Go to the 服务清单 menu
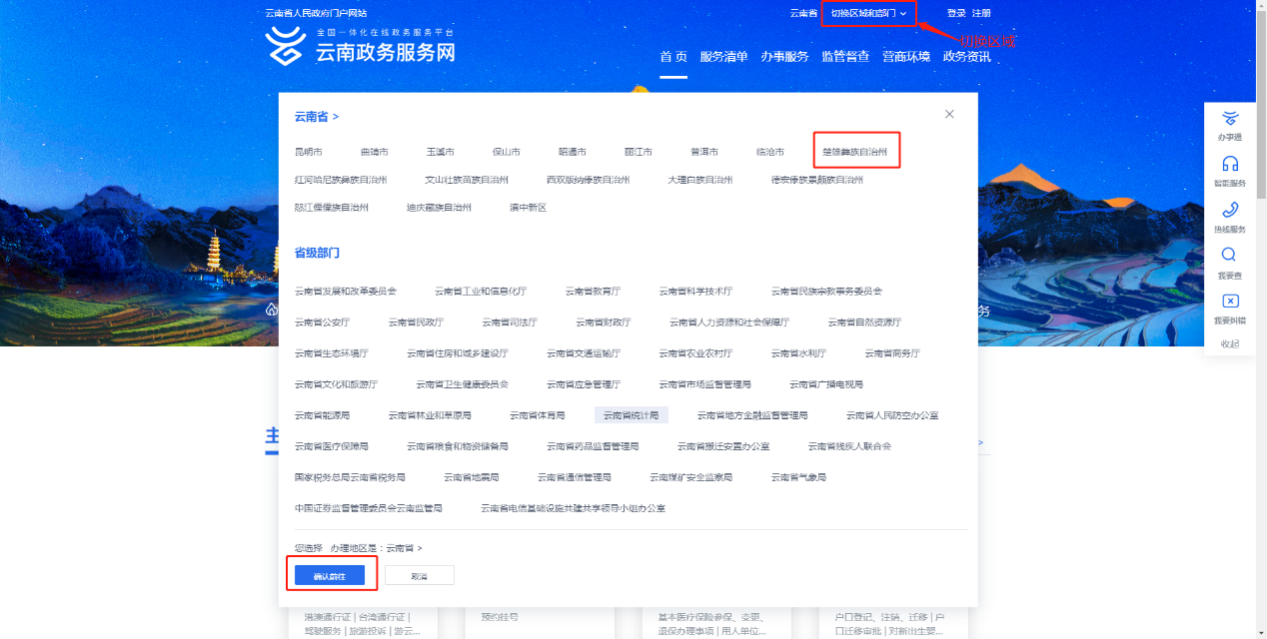 pyautogui.click(x=724, y=57)
